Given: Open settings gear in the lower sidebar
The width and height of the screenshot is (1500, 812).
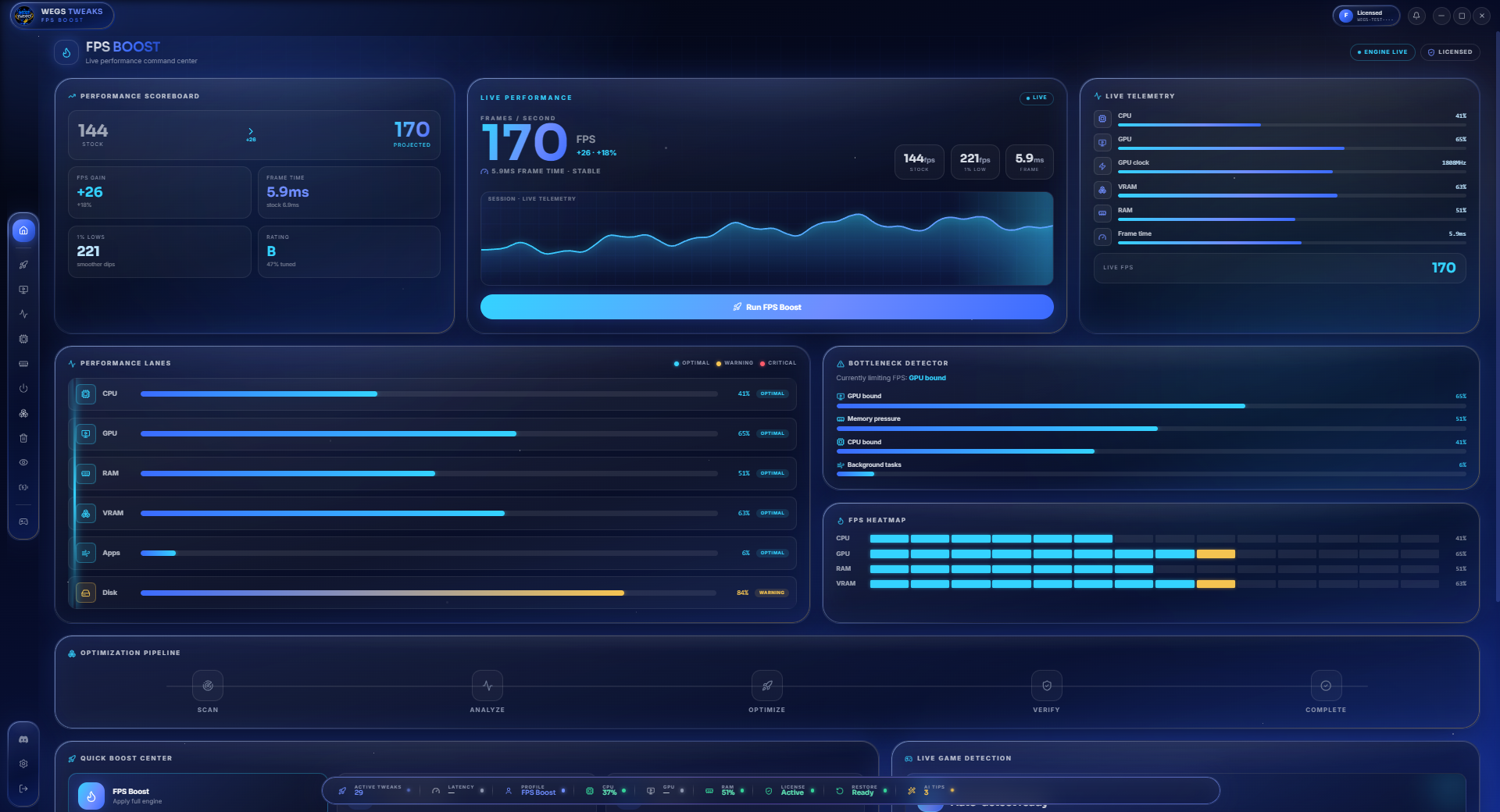Looking at the screenshot, I should [x=23, y=764].
